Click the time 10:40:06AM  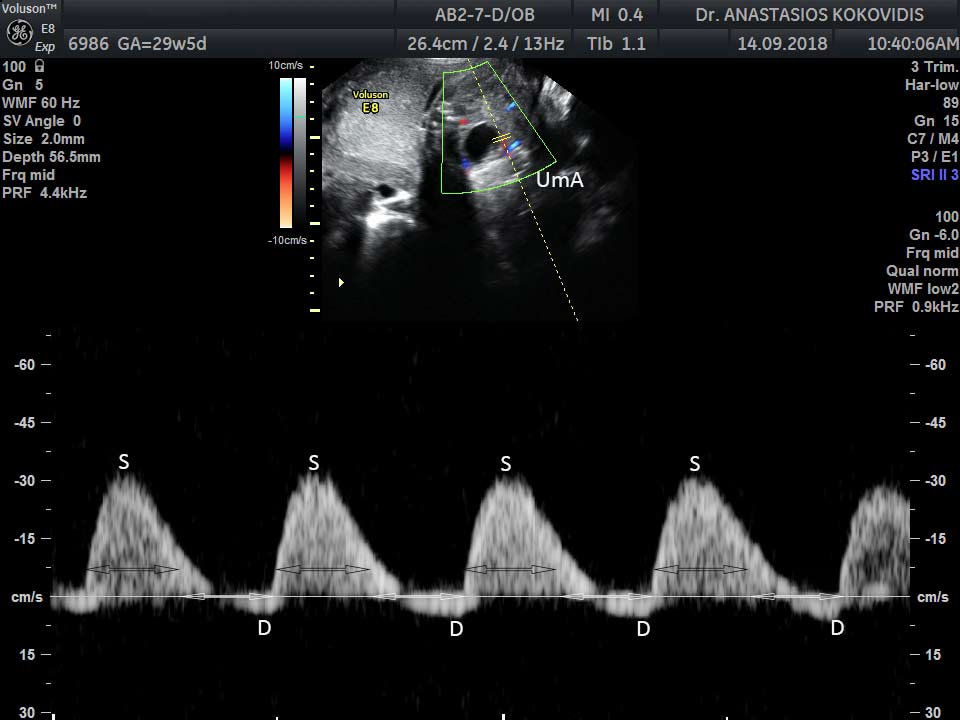click(x=913, y=44)
